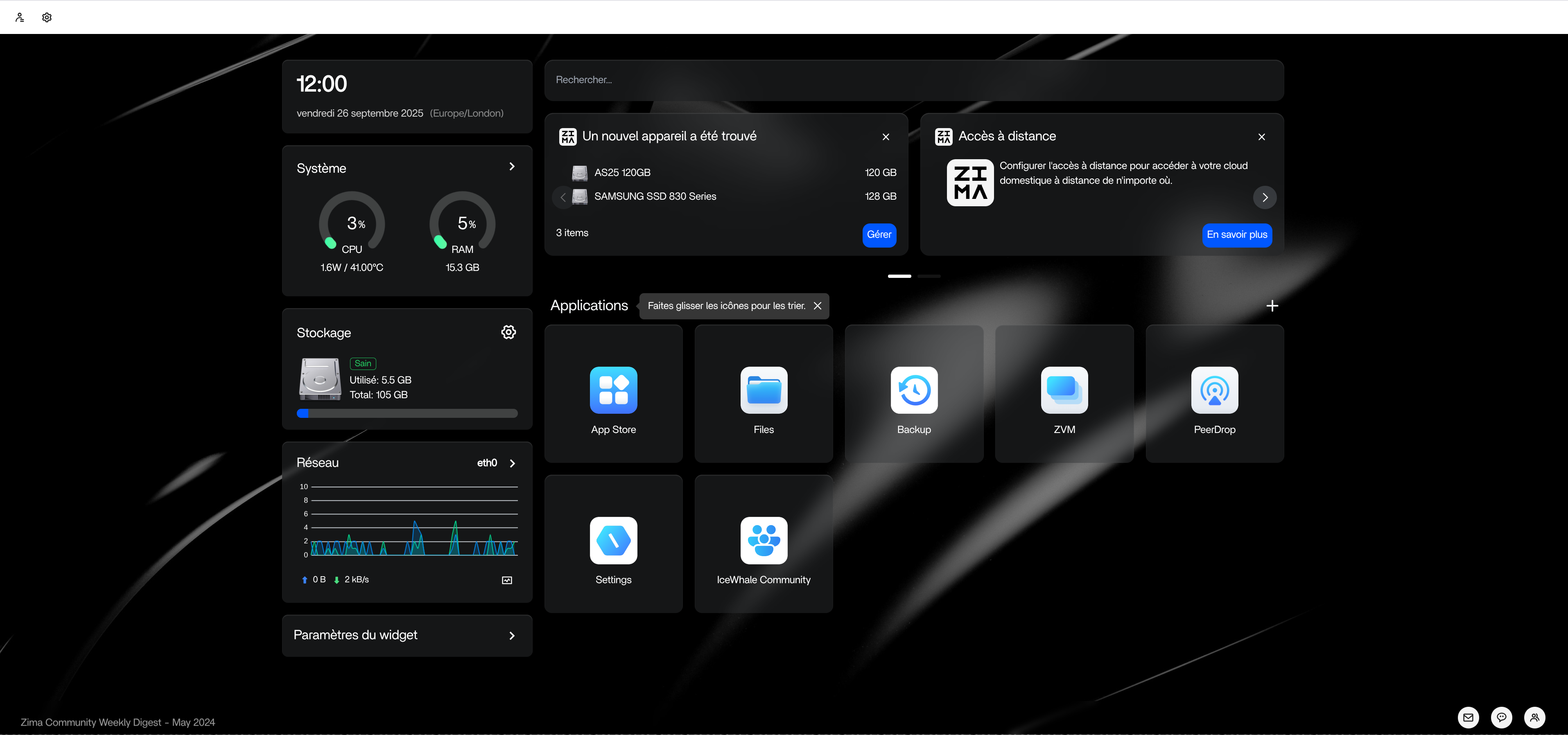1568x735 pixels.
Task: Launch the Files app
Action: click(x=763, y=390)
